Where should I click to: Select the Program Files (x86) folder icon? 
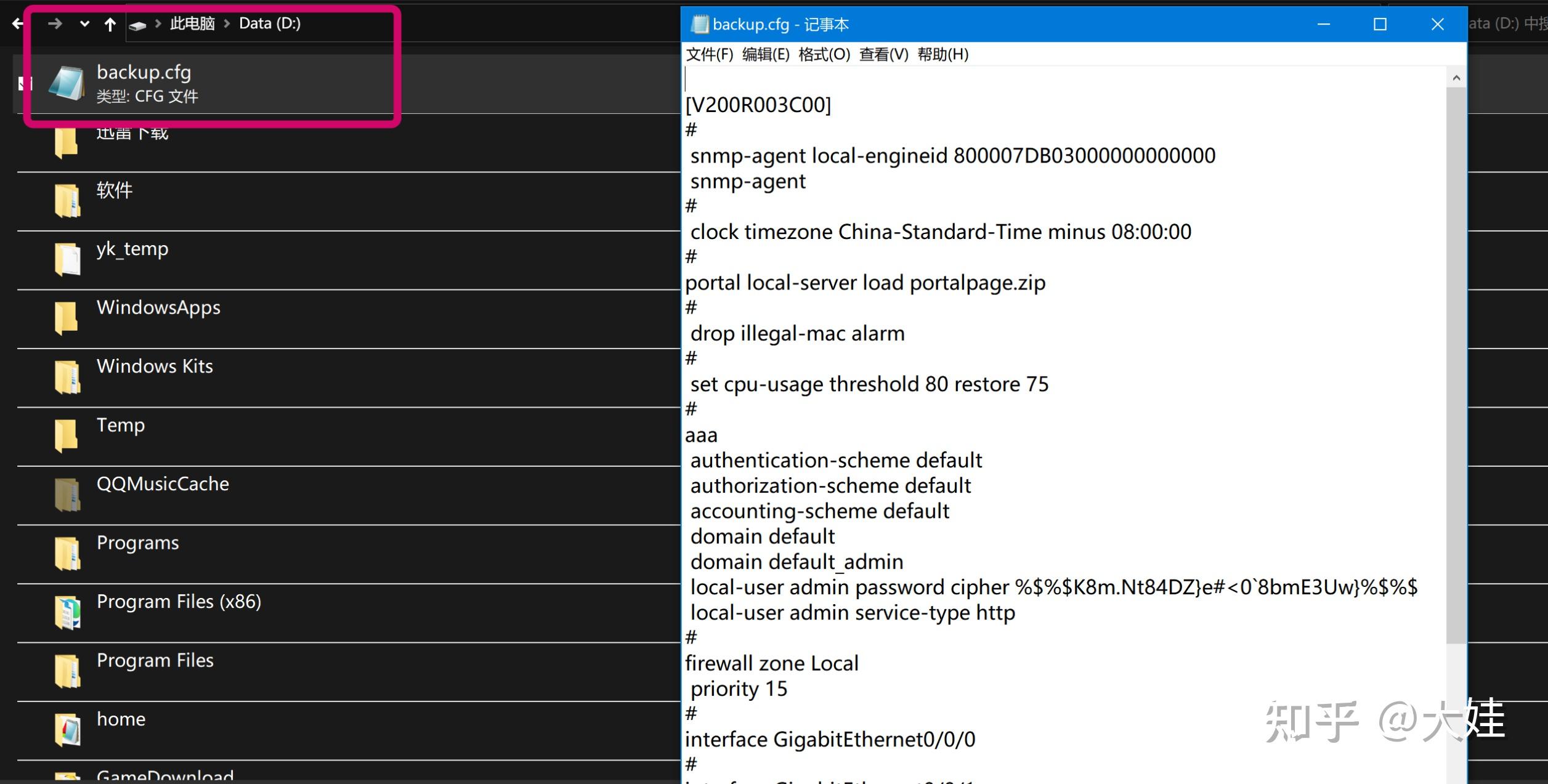[67, 613]
